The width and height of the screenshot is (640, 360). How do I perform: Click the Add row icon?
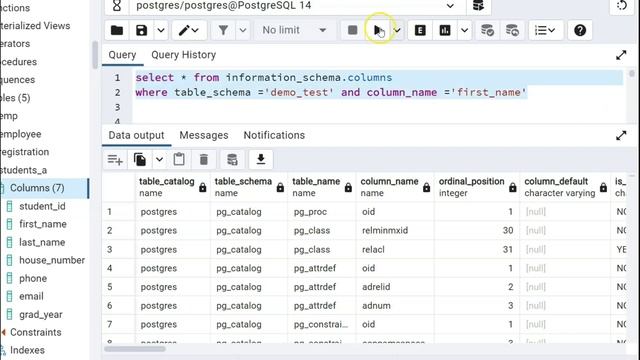[115, 160]
